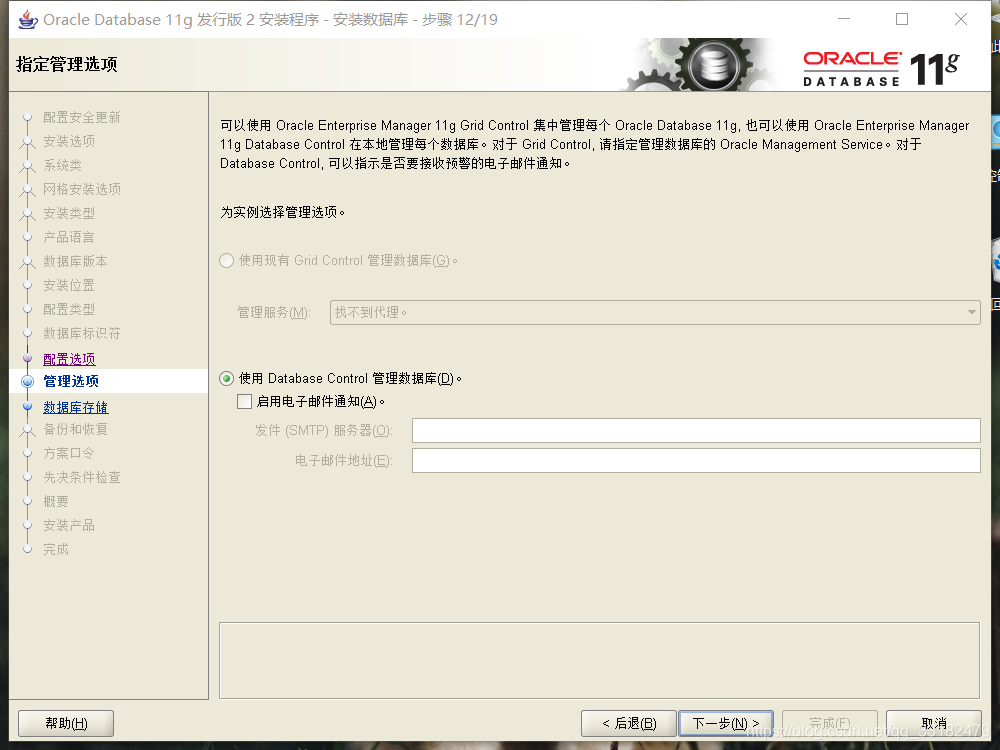
Task: Click the 方案口令 step
Action: tap(69, 453)
